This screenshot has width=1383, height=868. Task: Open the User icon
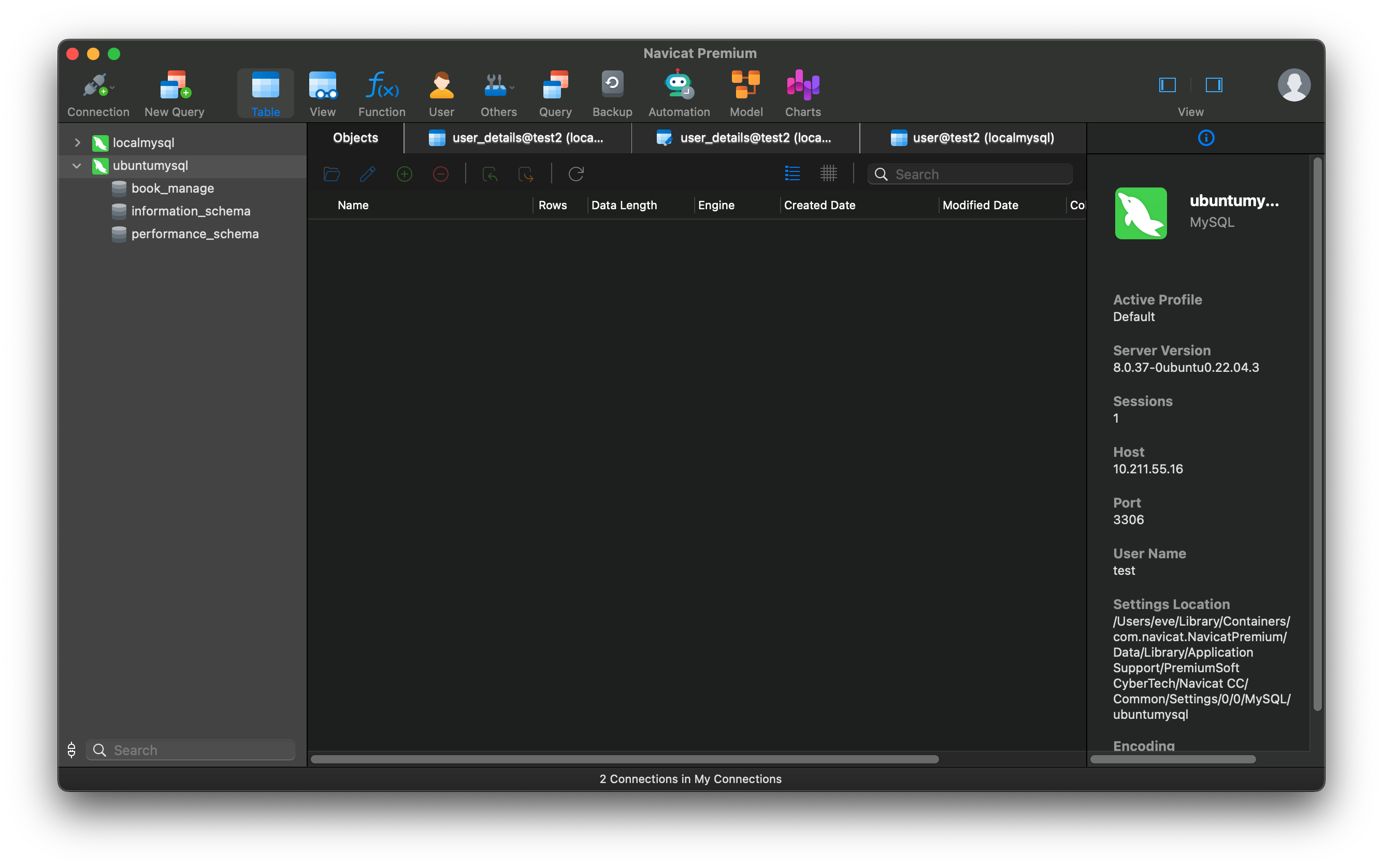coord(441,85)
